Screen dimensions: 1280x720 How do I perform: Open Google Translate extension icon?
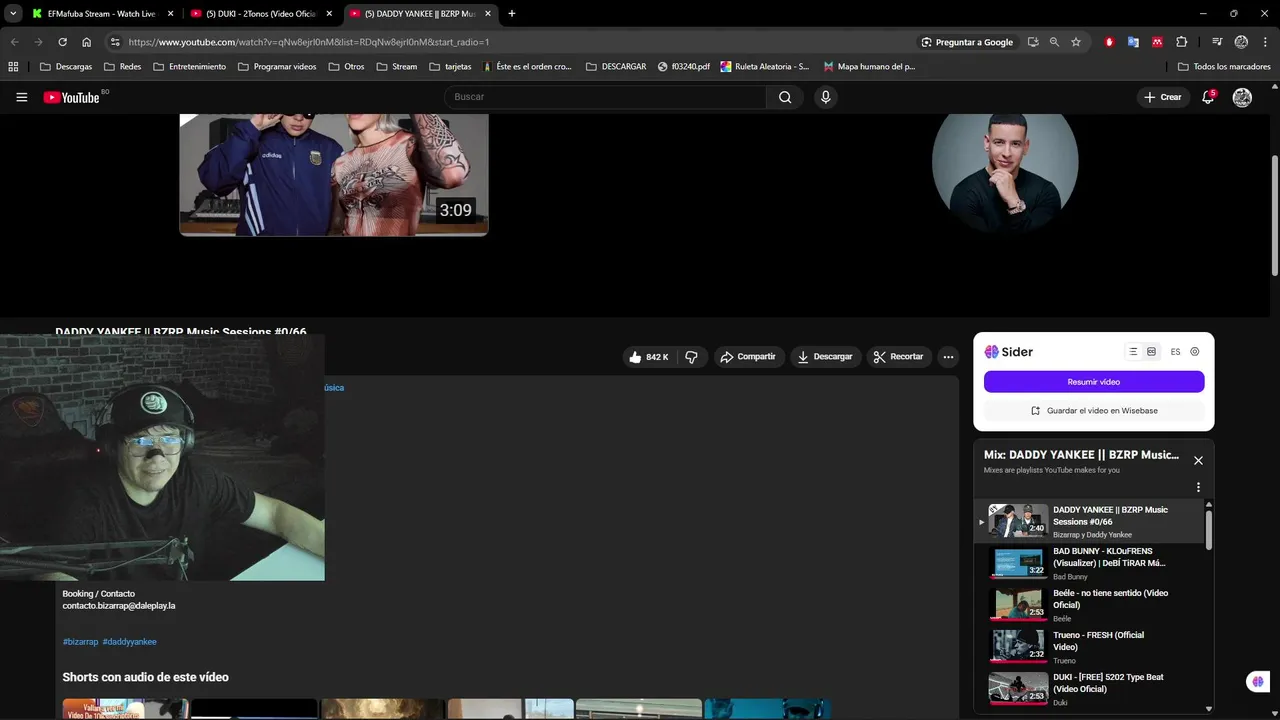pos(1133,42)
